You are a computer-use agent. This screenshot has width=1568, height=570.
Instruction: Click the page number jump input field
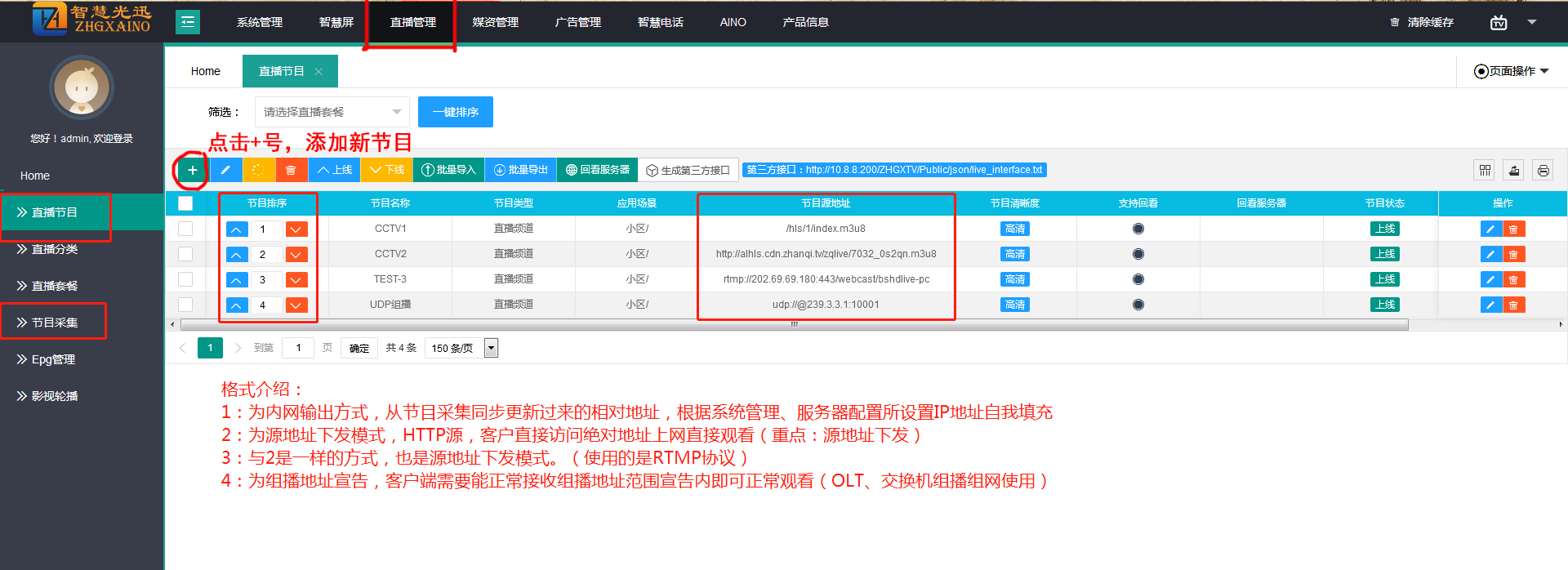299,348
